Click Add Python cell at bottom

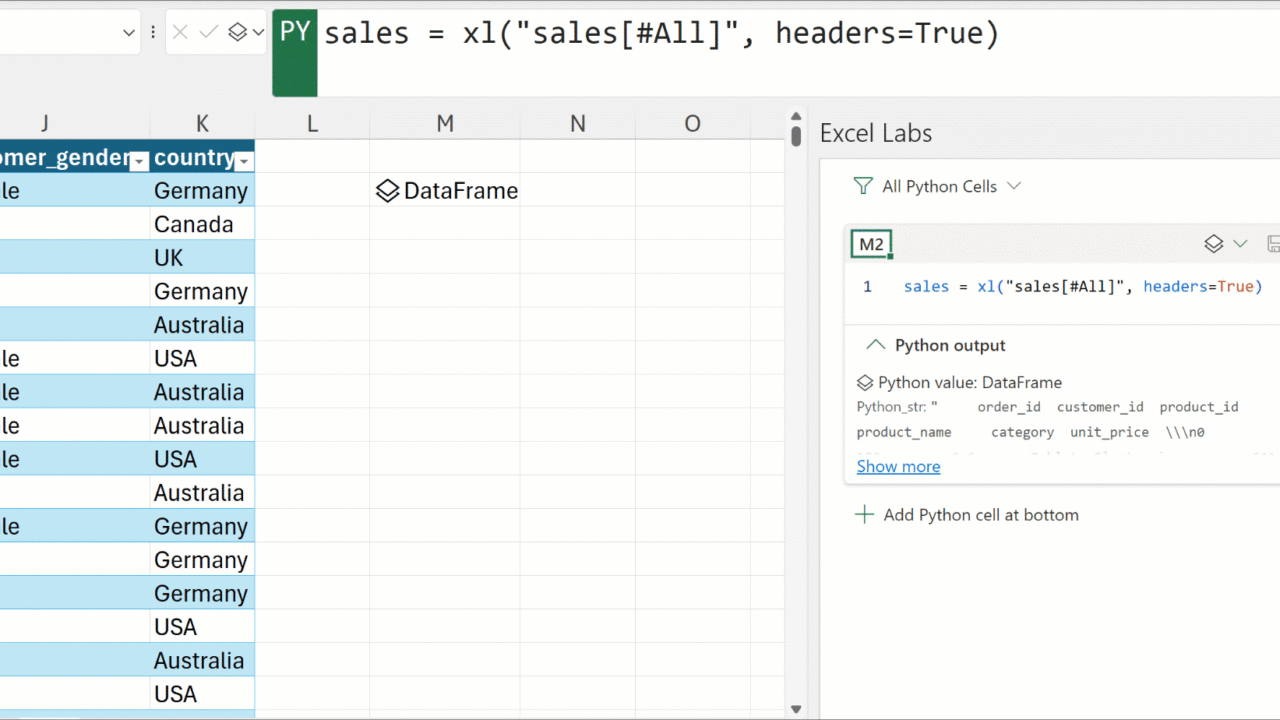click(980, 515)
